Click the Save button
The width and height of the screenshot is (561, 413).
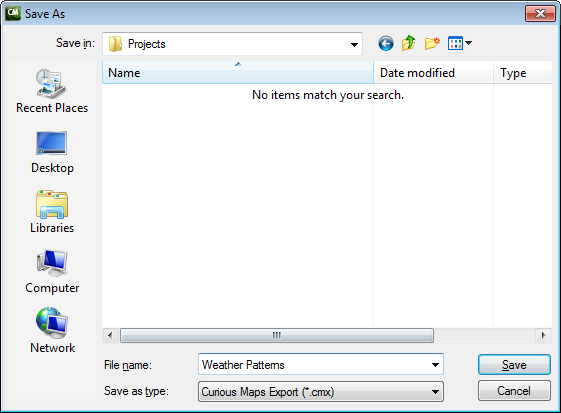(514, 365)
